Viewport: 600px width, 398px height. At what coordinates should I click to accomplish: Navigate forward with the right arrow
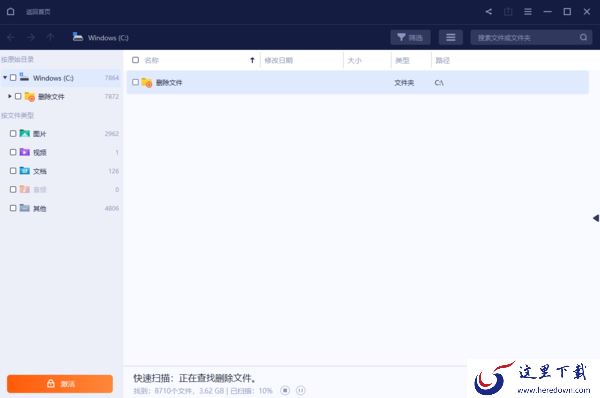(x=31, y=37)
